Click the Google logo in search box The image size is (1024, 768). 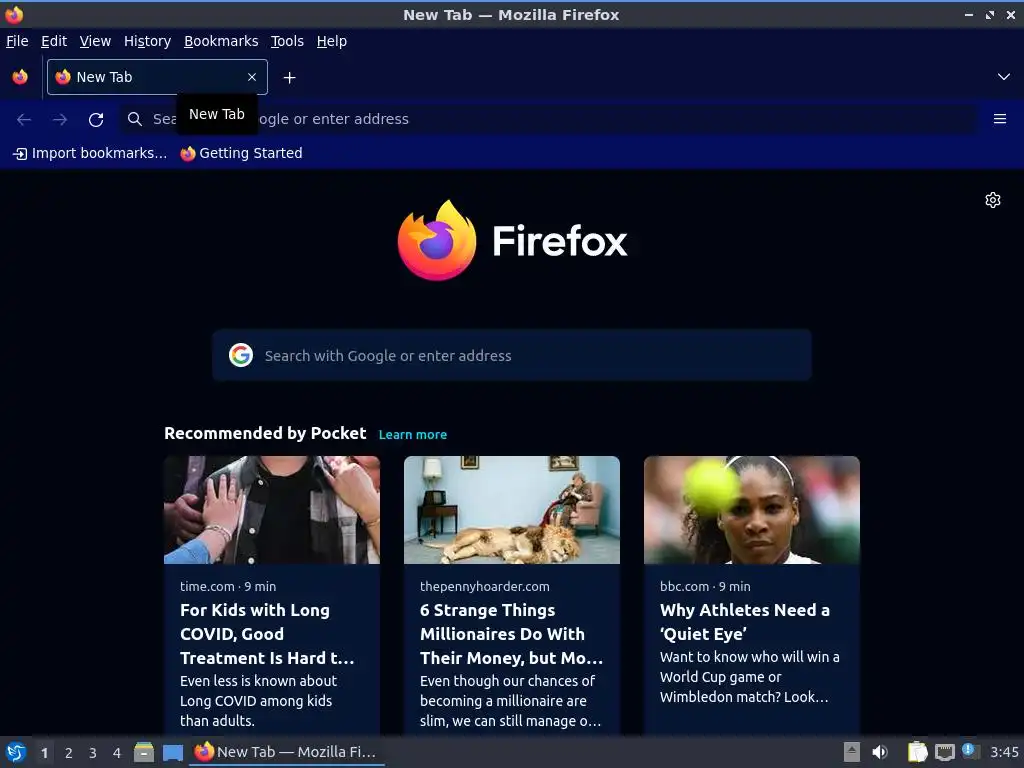click(241, 355)
